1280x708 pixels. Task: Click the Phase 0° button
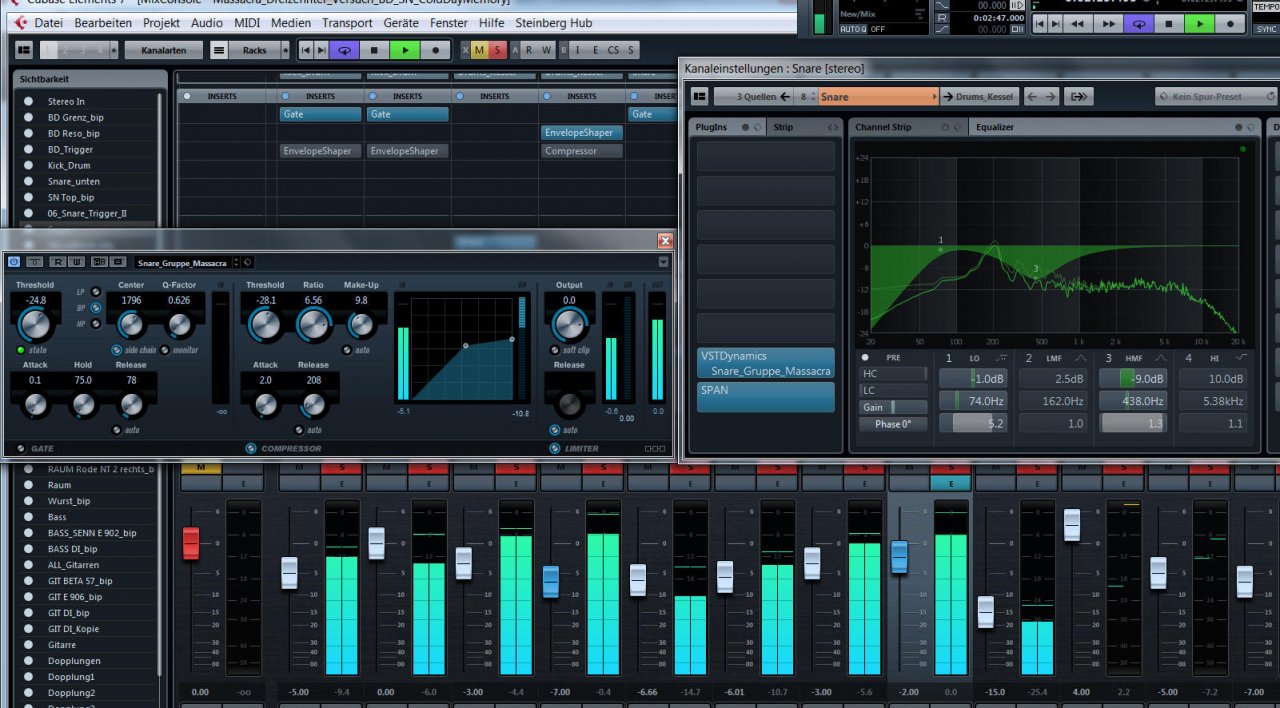click(892, 424)
